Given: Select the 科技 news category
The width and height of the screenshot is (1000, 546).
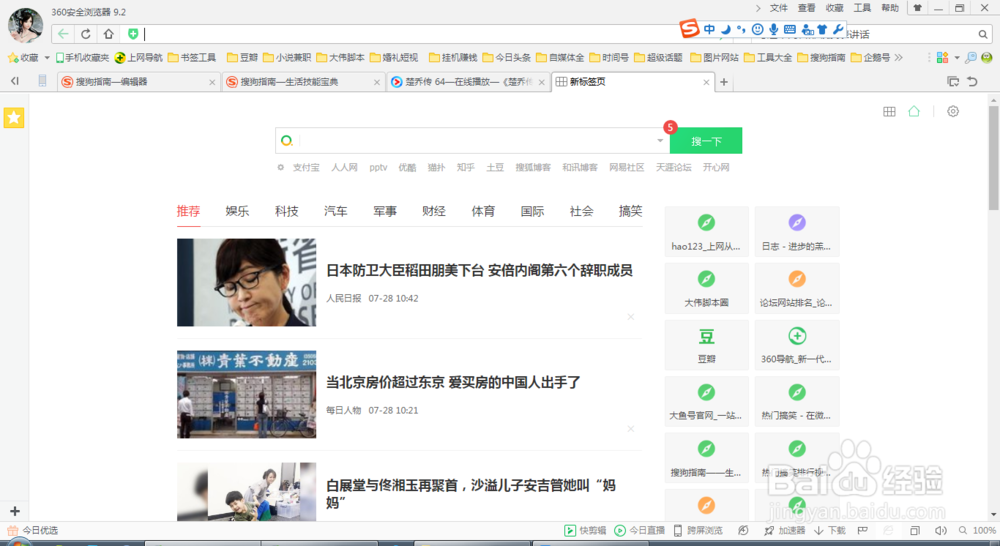Looking at the screenshot, I should [286, 211].
